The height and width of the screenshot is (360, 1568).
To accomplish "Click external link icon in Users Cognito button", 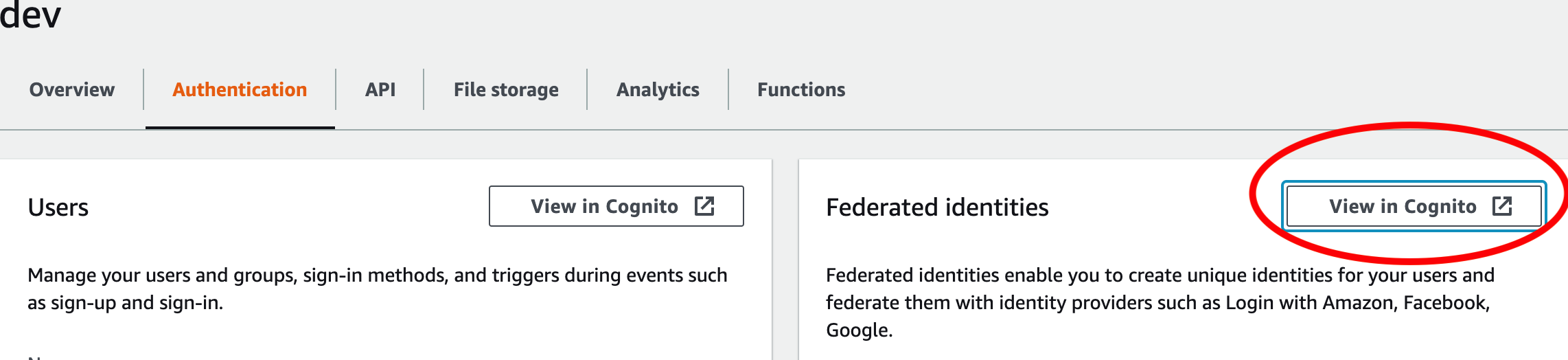I will point(704,206).
